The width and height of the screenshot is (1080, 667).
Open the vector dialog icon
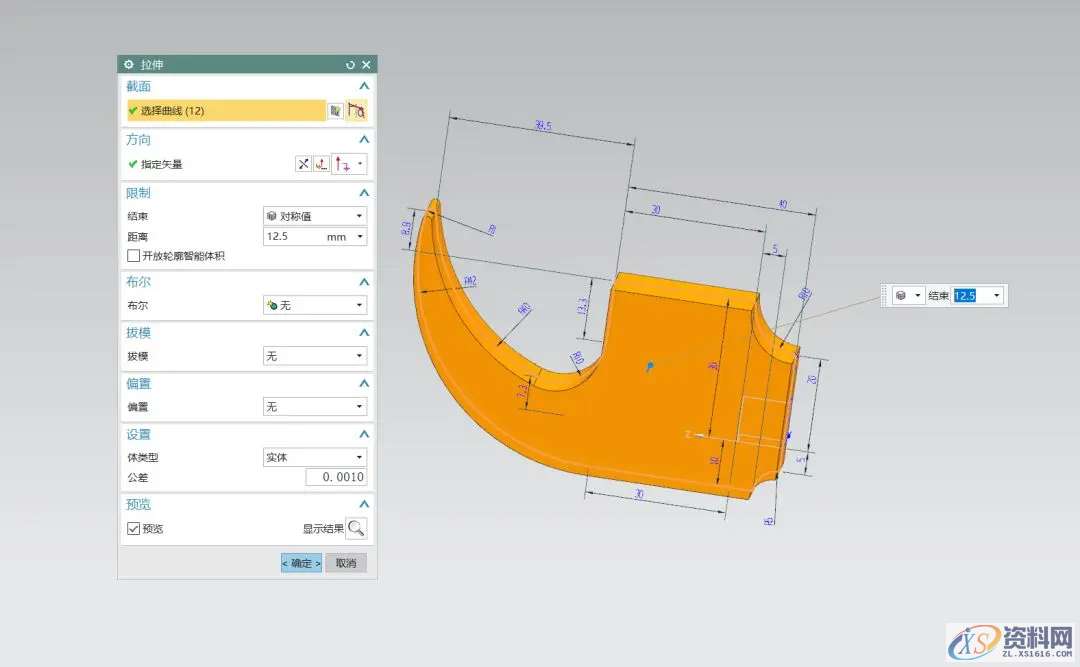pyautogui.click(x=321, y=164)
